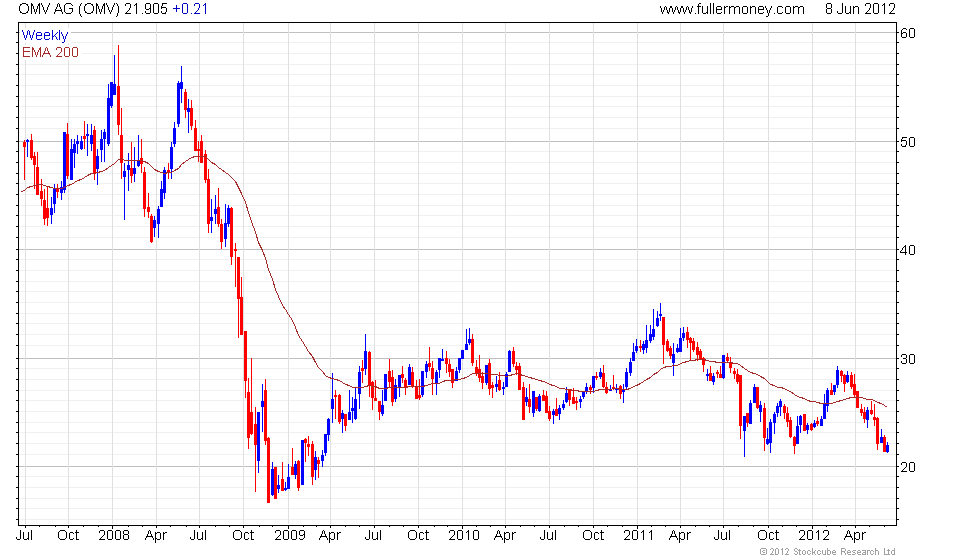Screen dimensions: 980x560
Task: Click the Apr label right after 2010
Action: pyautogui.click(x=504, y=536)
